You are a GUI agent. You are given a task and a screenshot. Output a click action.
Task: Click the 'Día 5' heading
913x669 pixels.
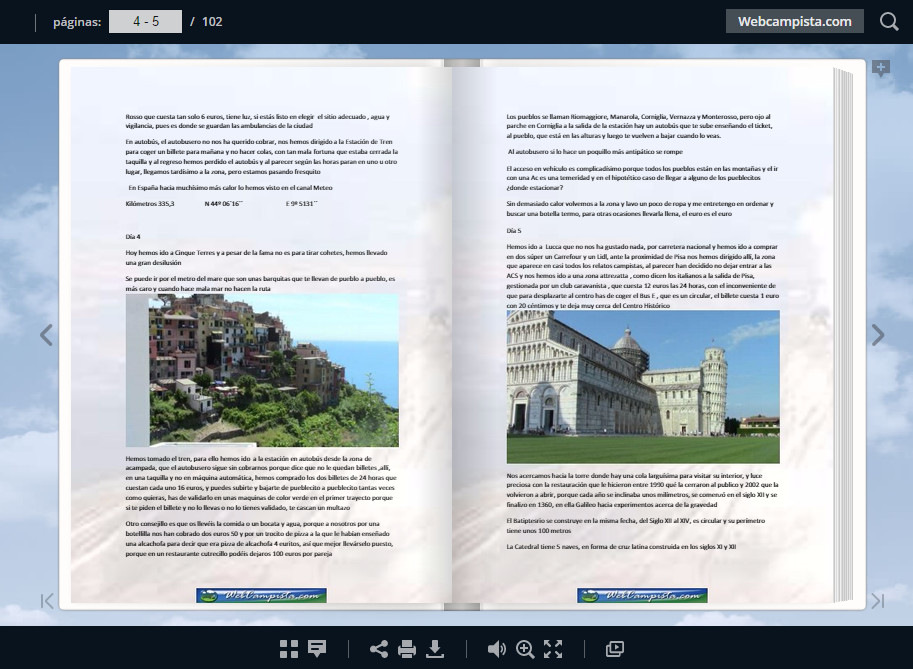pyautogui.click(x=514, y=231)
